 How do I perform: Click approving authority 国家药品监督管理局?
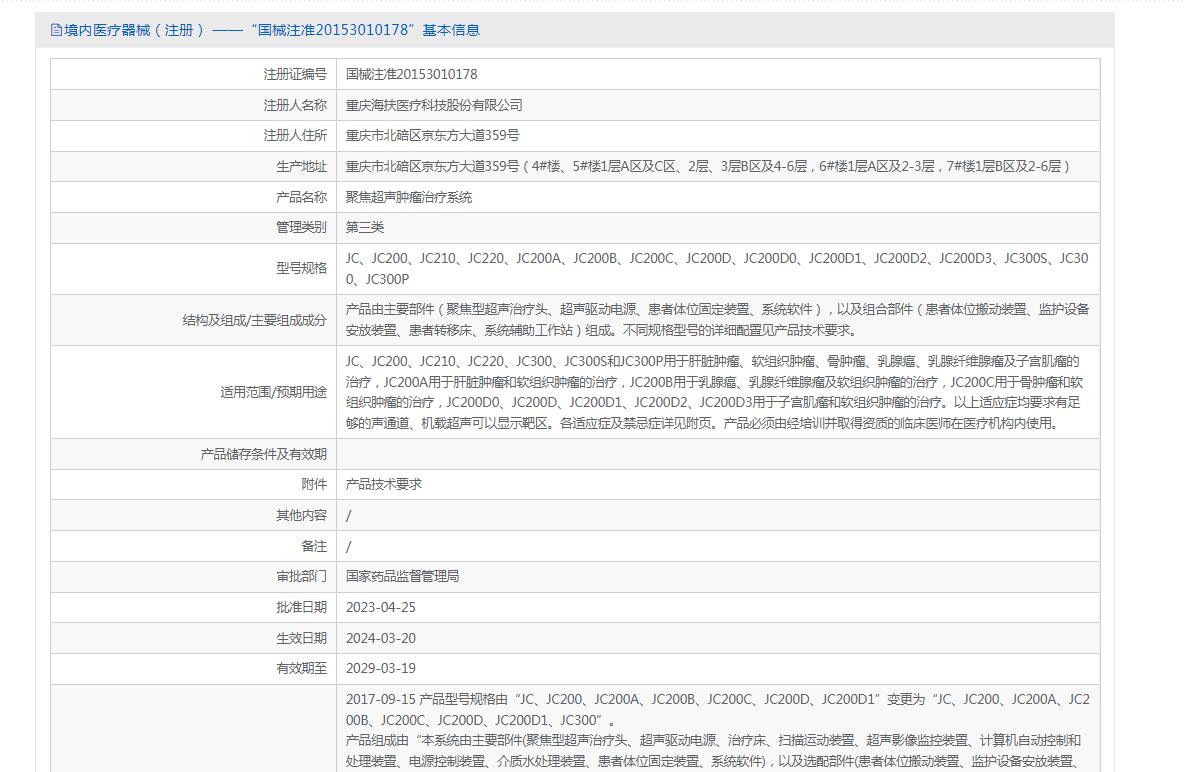402,576
